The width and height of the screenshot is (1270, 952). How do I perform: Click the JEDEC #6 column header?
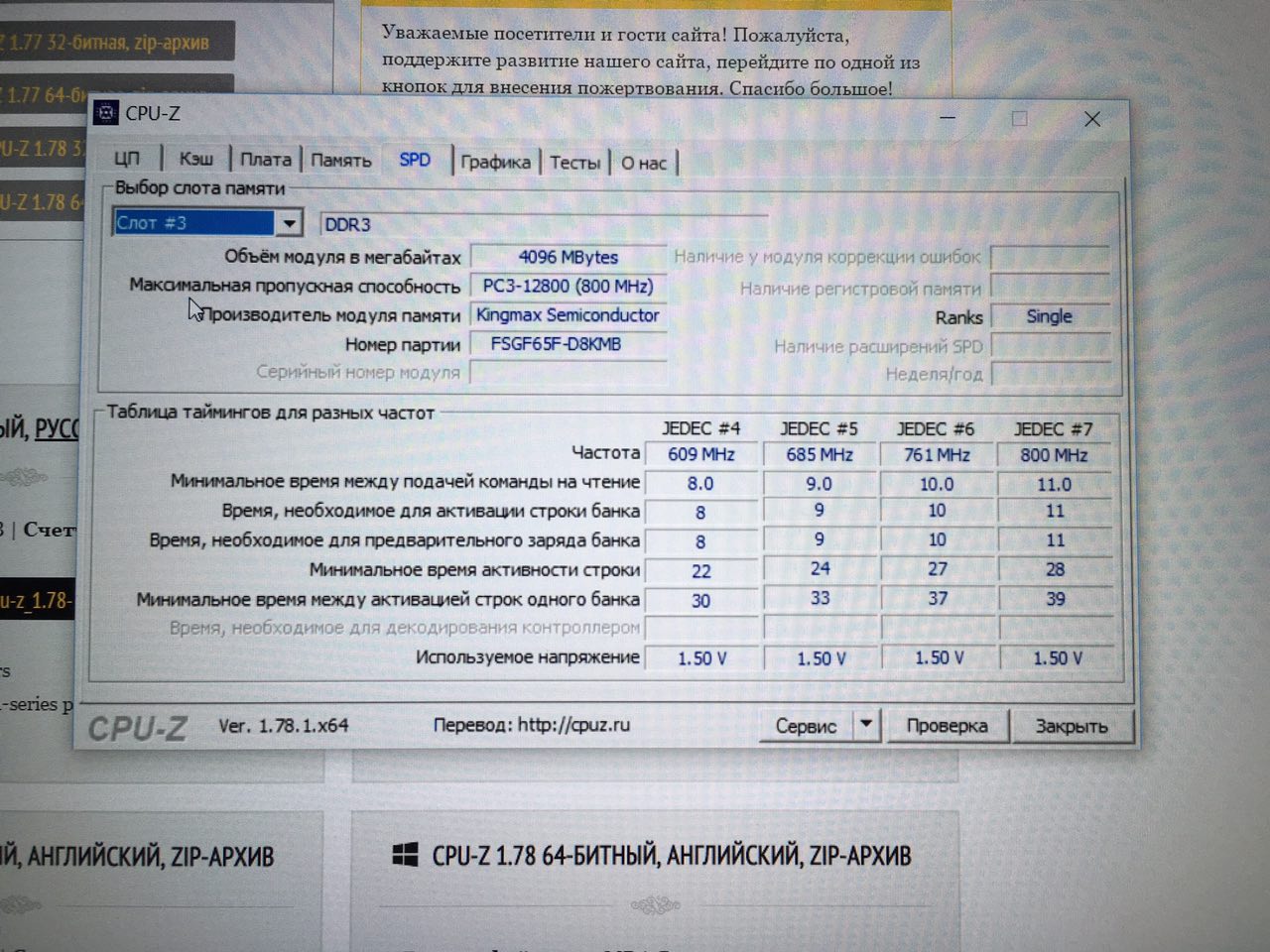[x=937, y=429]
